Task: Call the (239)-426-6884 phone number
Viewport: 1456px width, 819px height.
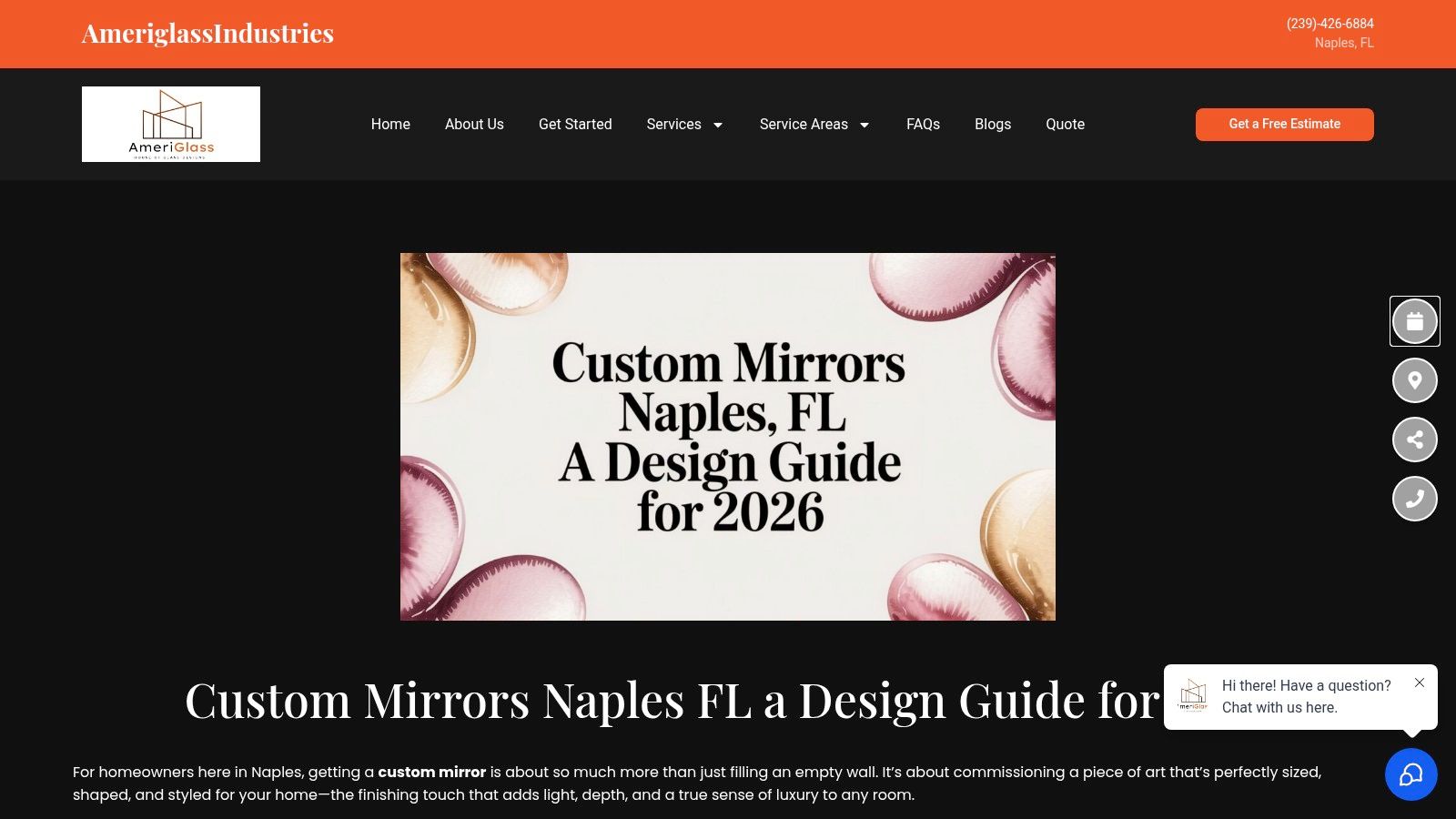Action: click(x=1330, y=24)
